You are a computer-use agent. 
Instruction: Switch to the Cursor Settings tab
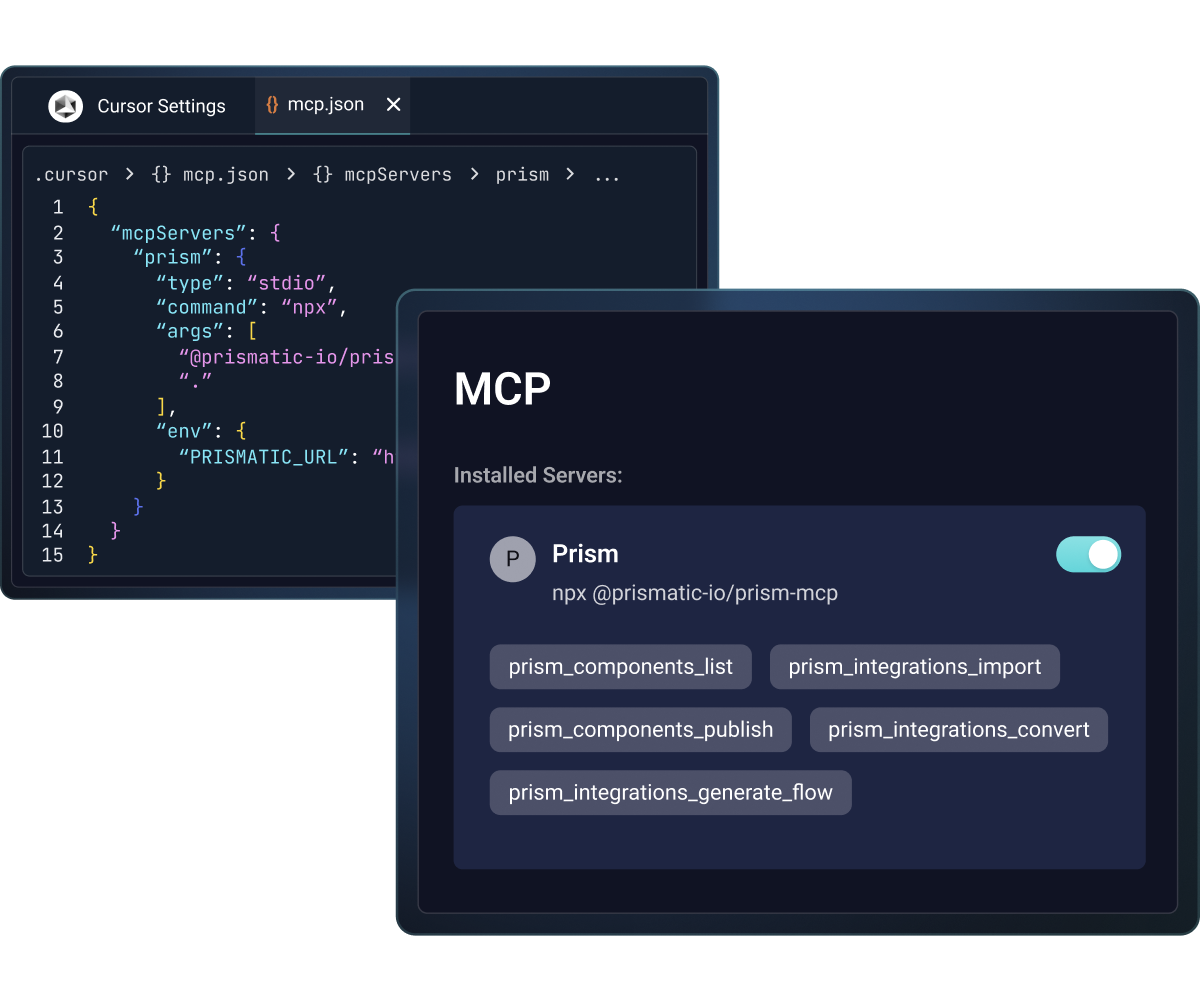pyautogui.click(x=135, y=106)
